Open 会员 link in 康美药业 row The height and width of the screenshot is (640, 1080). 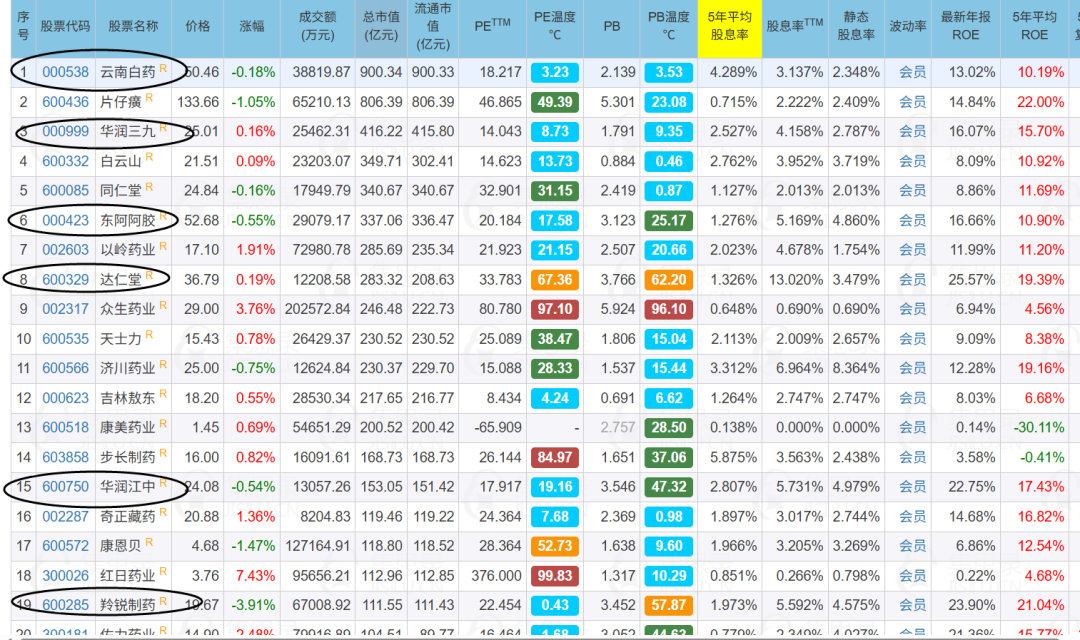913,427
